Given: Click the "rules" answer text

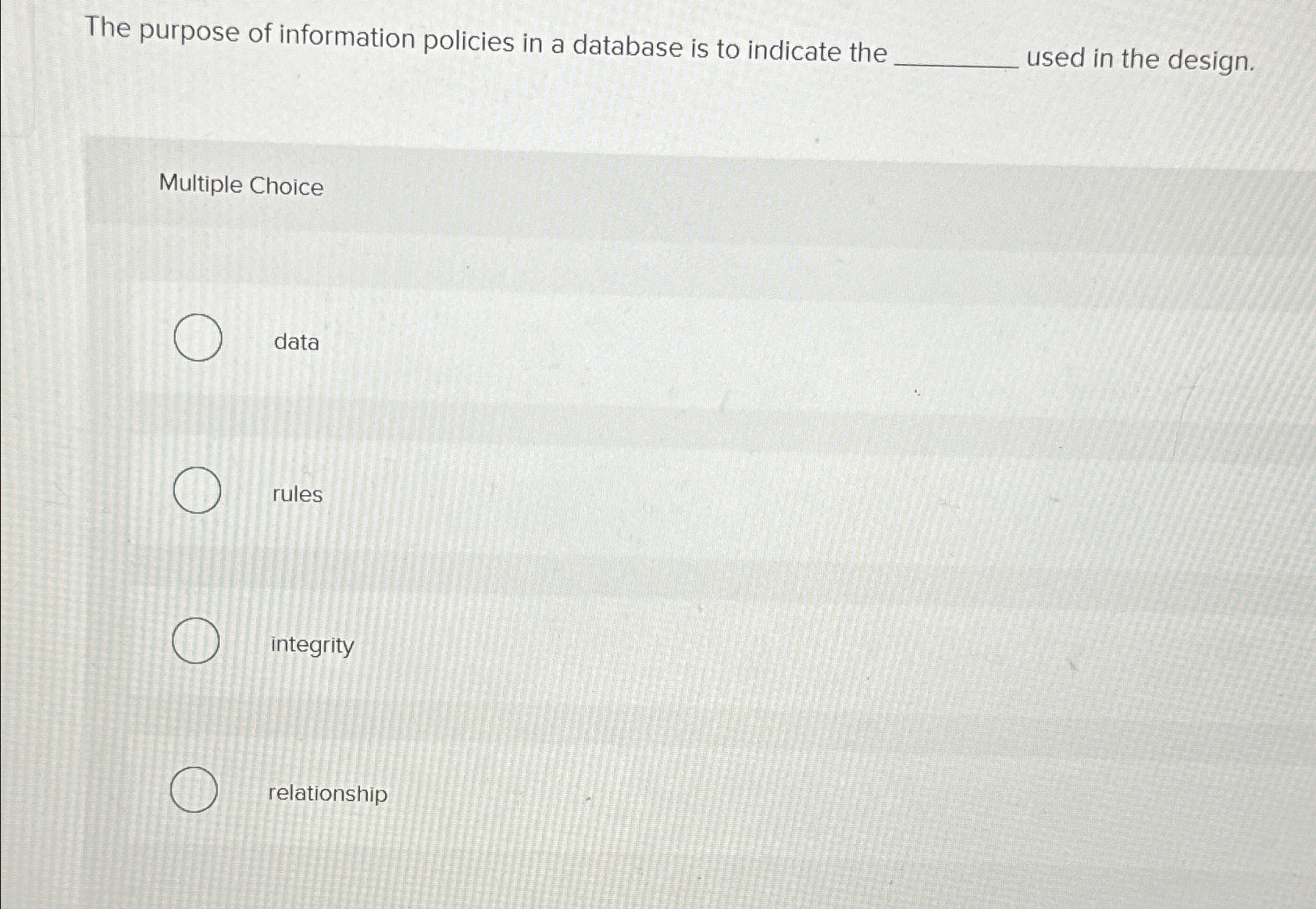Looking at the screenshot, I should (x=297, y=494).
